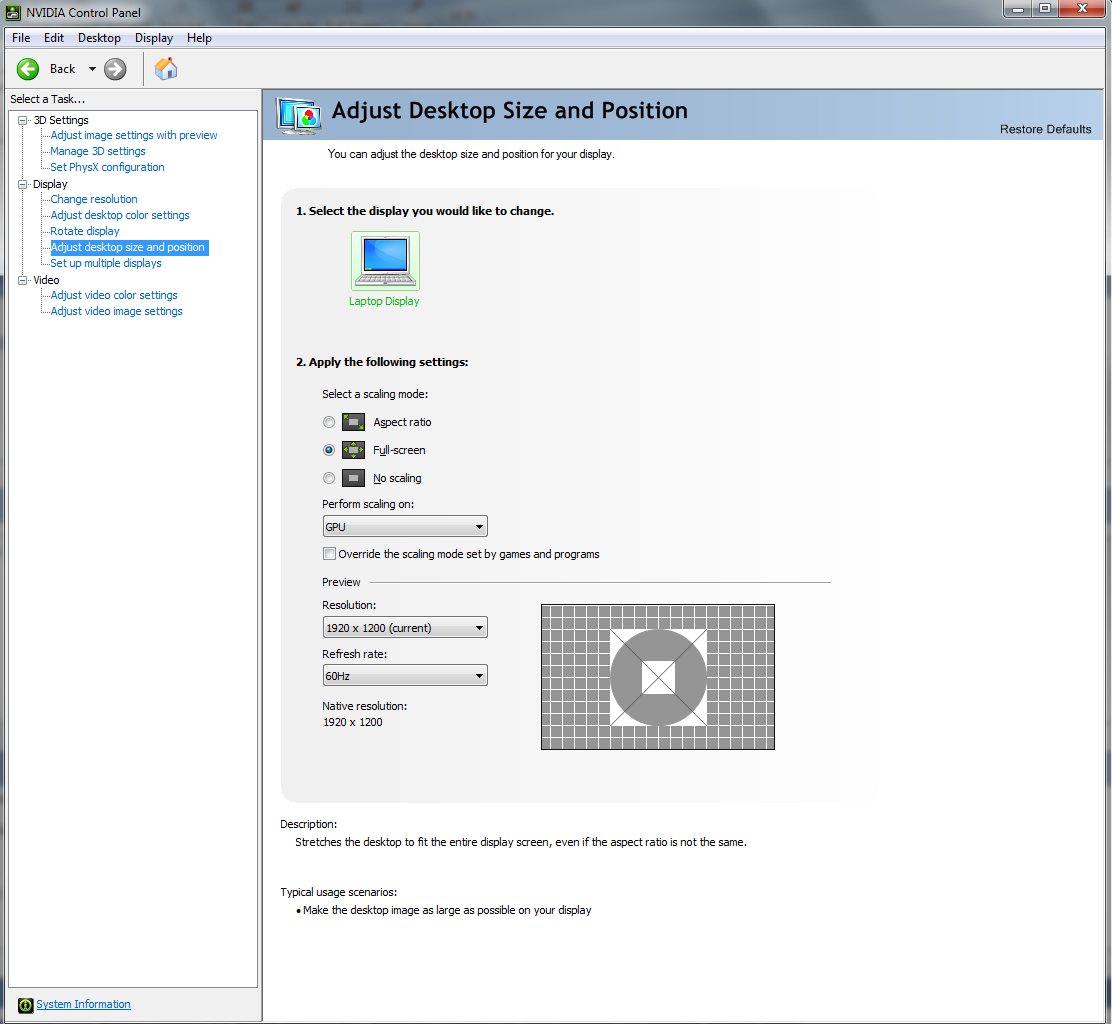
Task: Click the System Information icon
Action: 26,1005
